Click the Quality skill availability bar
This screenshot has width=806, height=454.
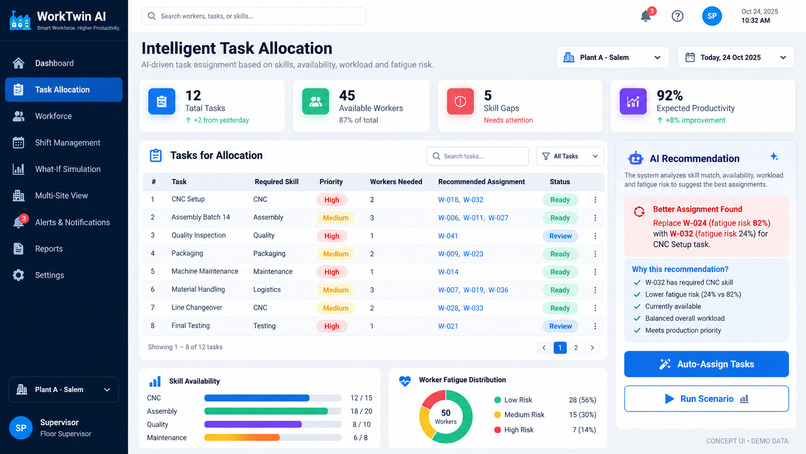[x=272, y=424]
